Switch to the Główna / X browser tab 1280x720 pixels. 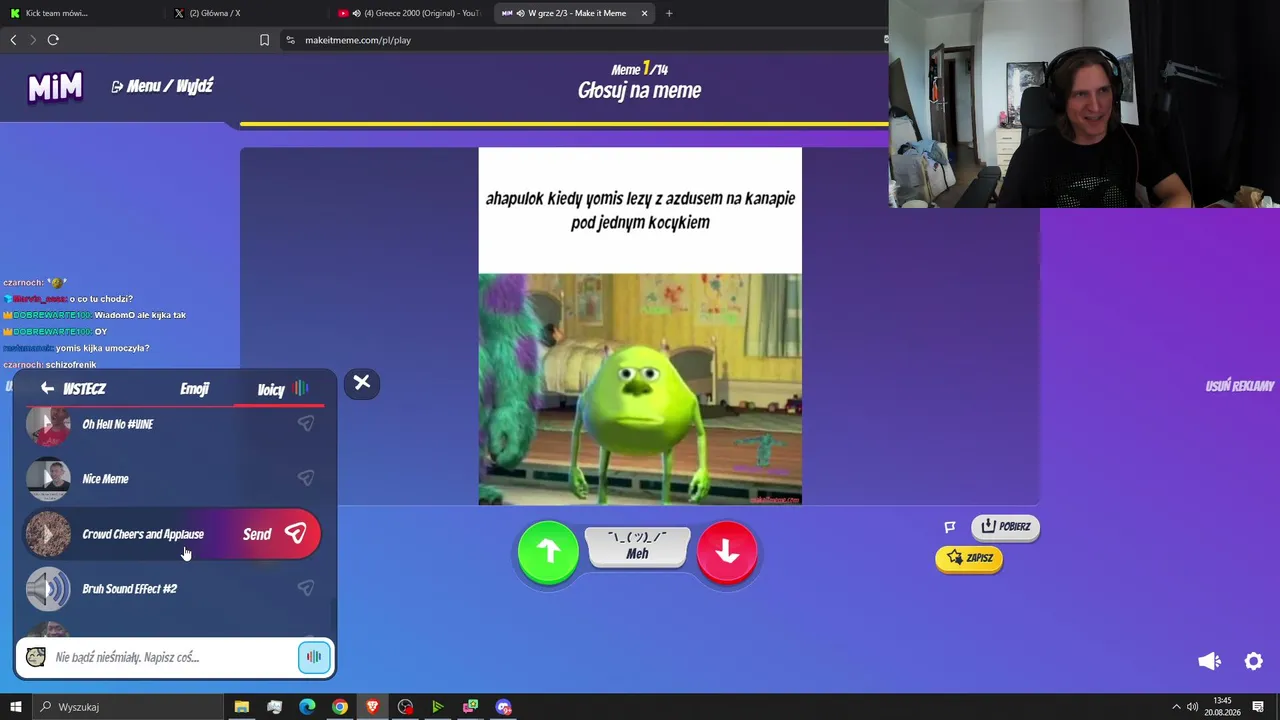tap(245, 13)
